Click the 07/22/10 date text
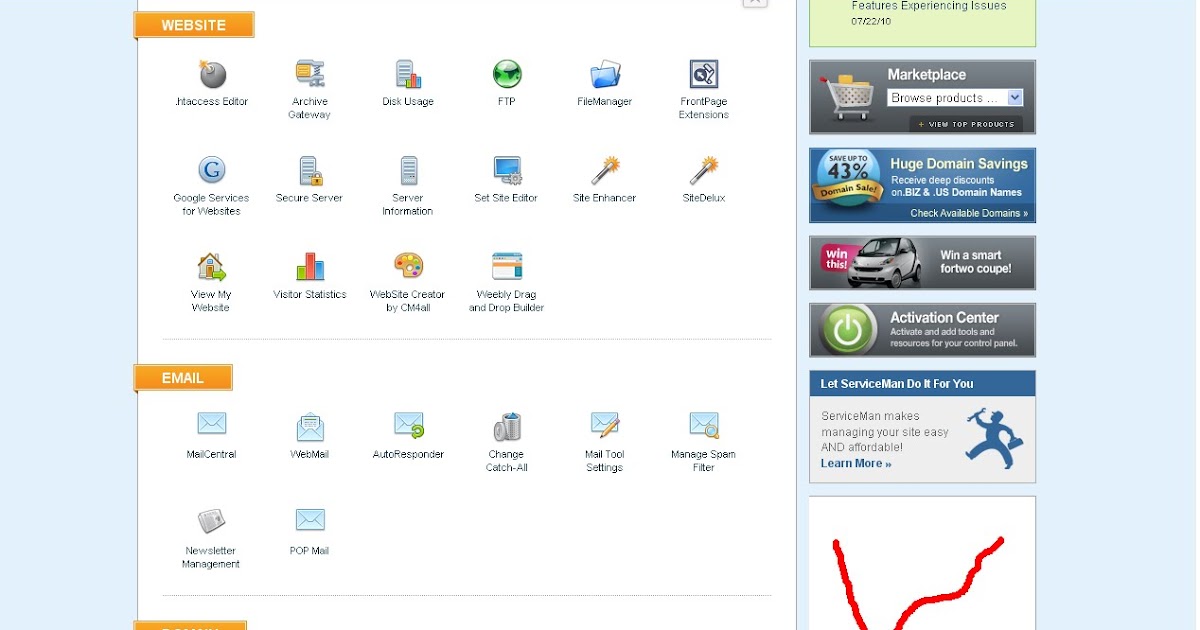Screen dimensions: 1200x630 pyautogui.click(x=871, y=21)
